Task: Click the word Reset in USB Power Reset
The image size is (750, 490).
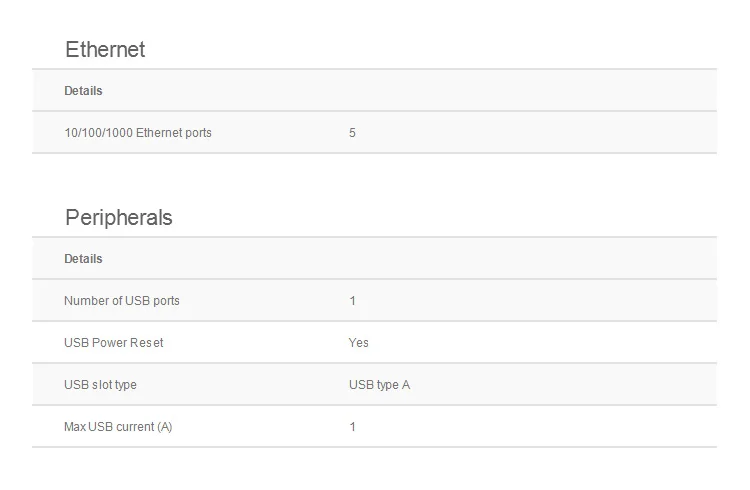Action: click(145, 343)
